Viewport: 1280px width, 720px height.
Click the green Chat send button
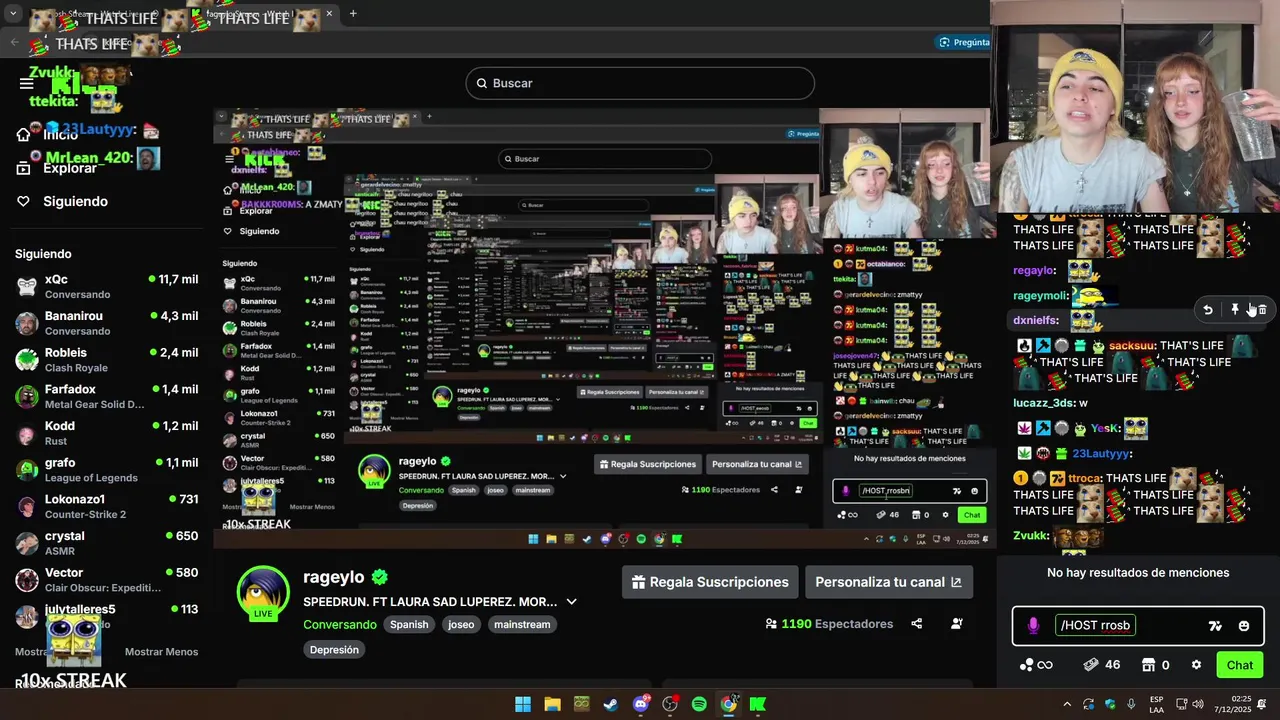(1240, 665)
